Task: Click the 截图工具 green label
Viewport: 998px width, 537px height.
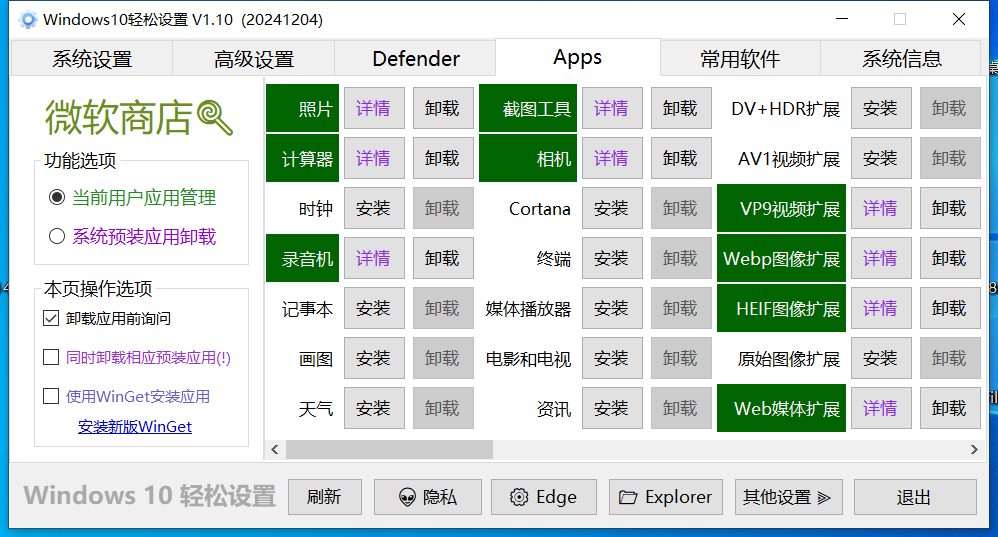Action: (x=528, y=108)
